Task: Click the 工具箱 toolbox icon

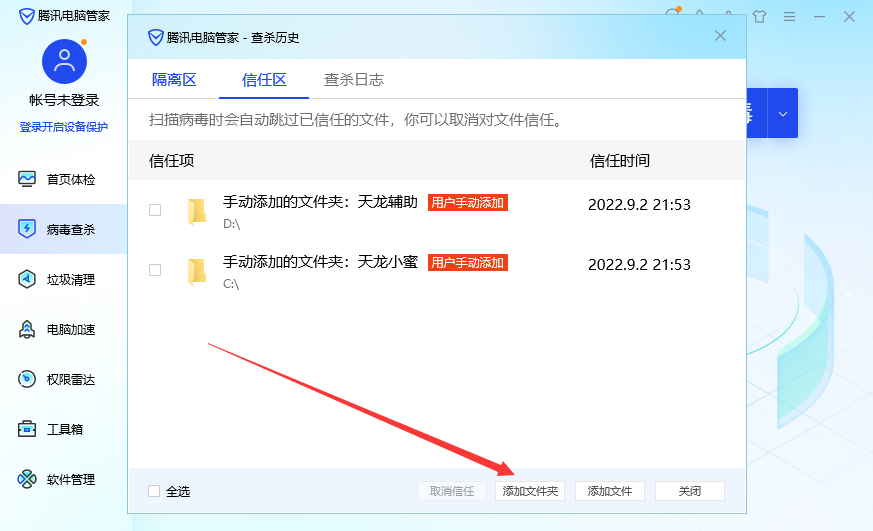Action: click(x=27, y=429)
